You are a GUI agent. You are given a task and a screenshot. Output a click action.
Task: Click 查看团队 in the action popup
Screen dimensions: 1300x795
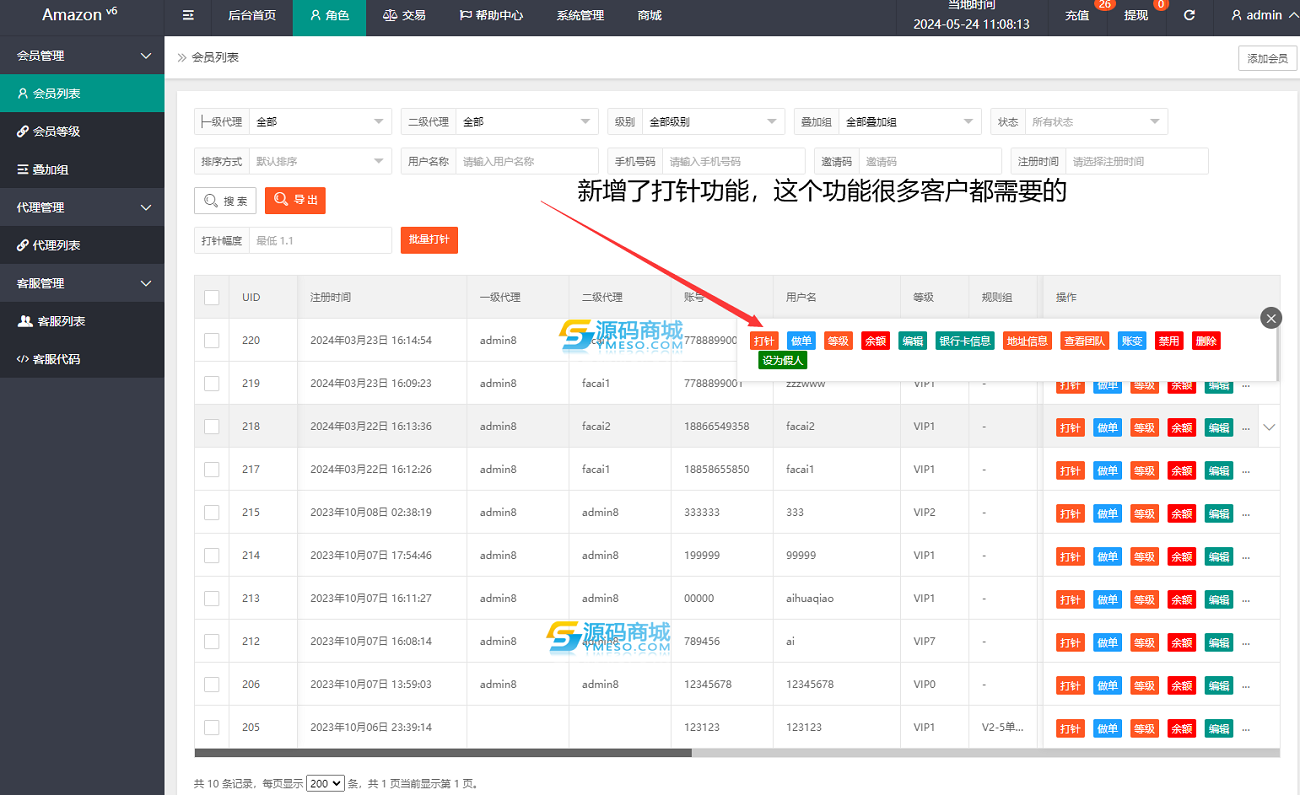point(1085,341)
